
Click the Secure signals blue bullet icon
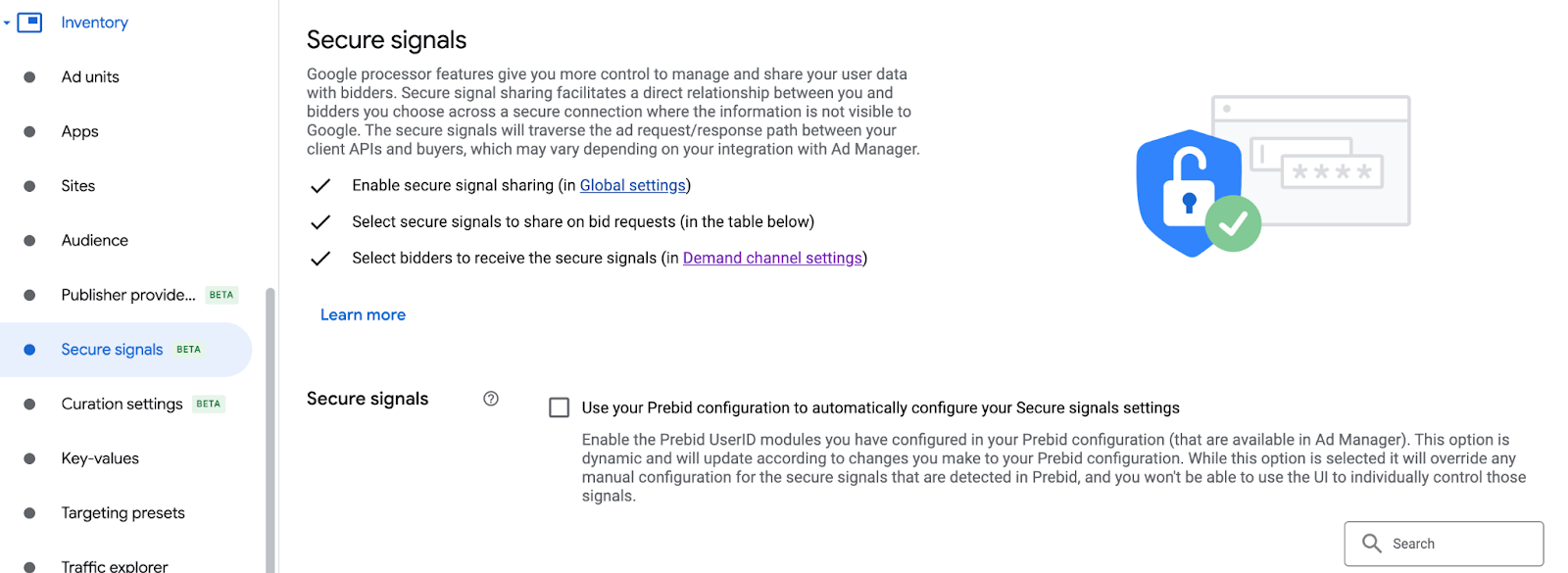tap(29, 350)
